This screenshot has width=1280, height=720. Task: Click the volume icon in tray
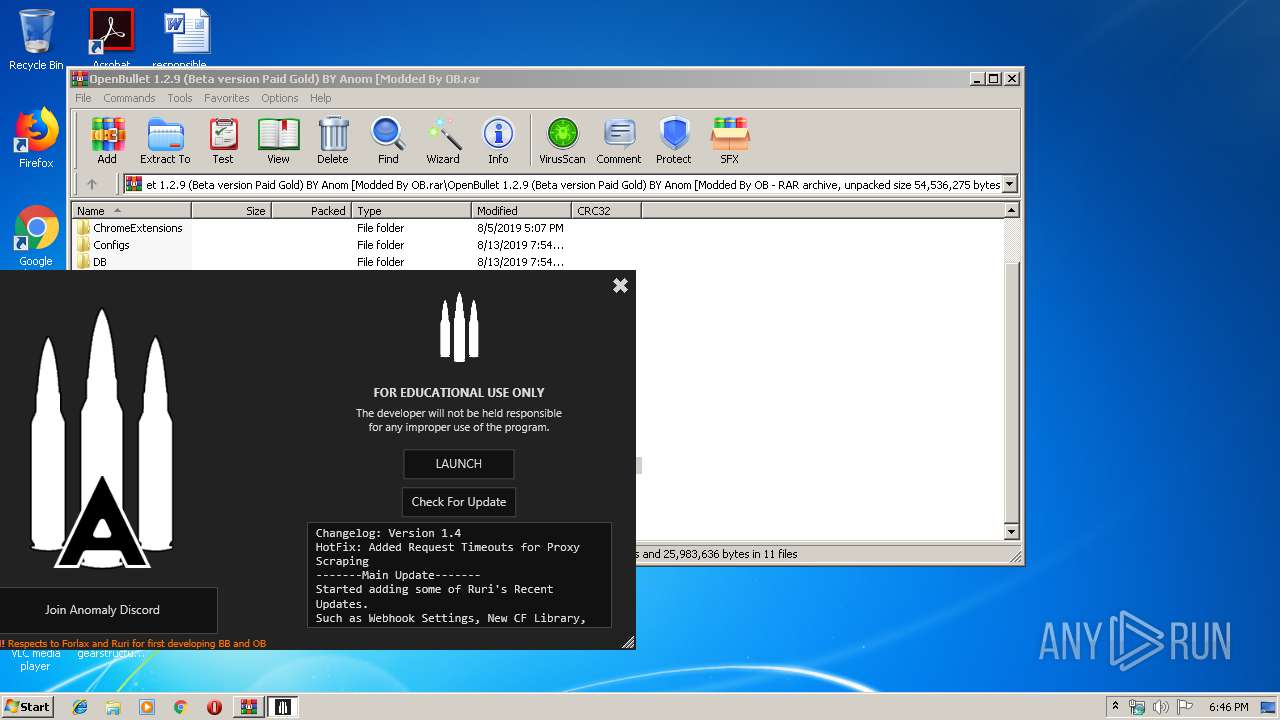click(x=1160, y=707)
